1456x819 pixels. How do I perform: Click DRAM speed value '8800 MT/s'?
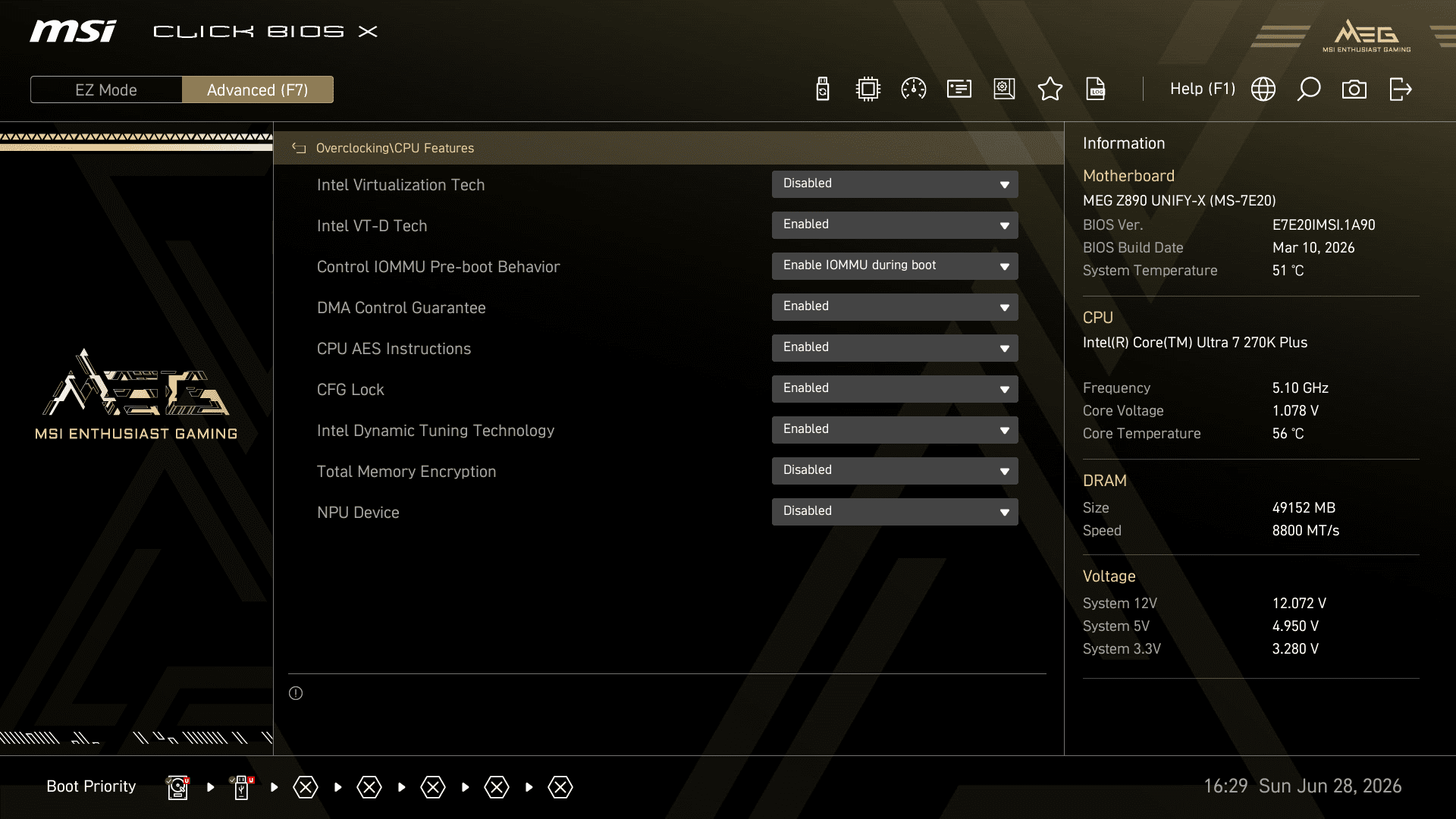click(1305, 531)
